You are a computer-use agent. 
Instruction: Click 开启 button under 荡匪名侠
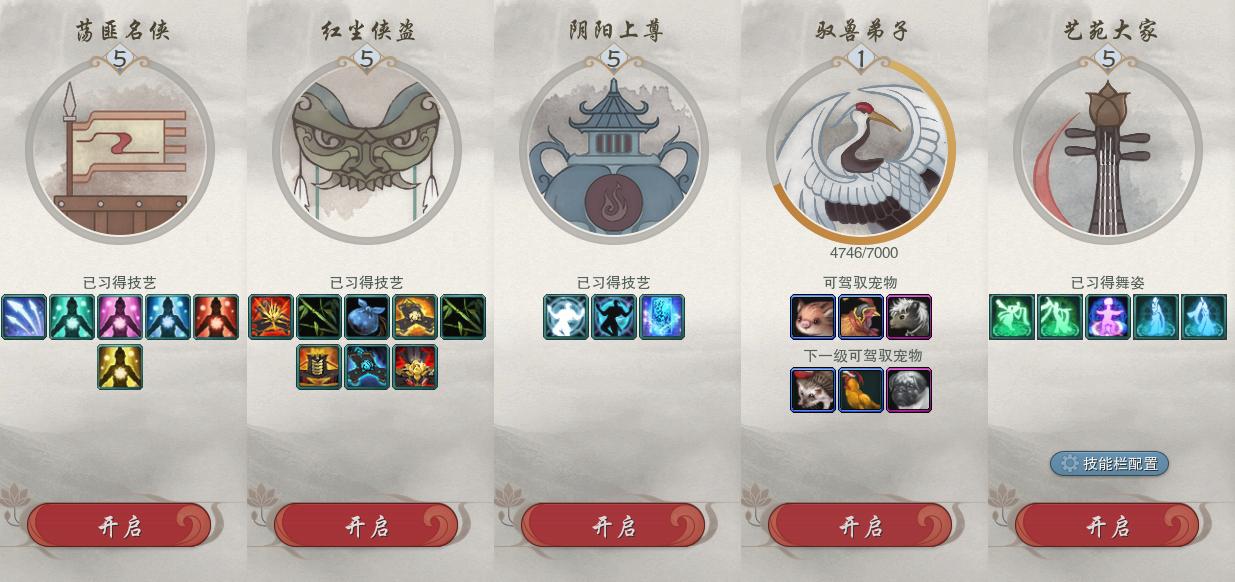point(120,526)
